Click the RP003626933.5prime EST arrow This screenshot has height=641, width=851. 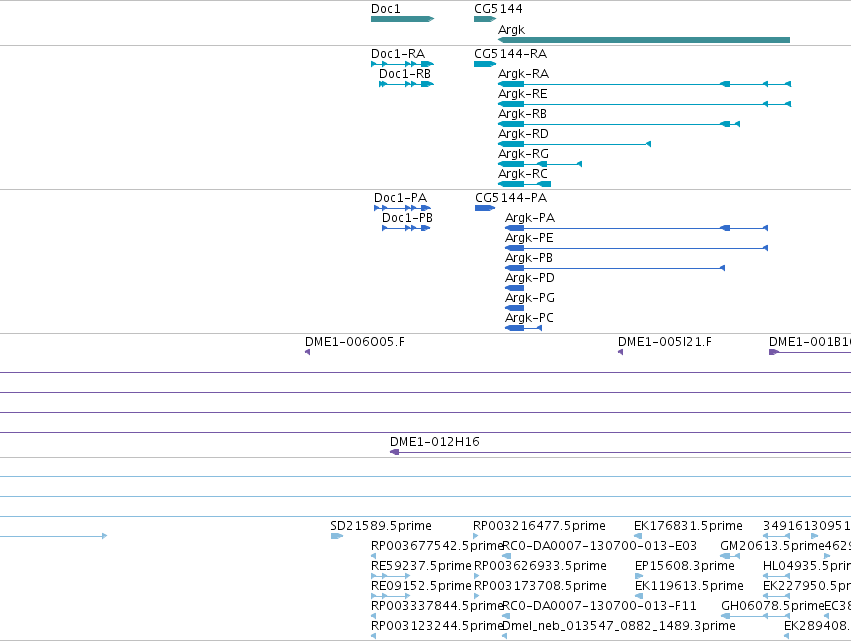click(x=477, y=576)
